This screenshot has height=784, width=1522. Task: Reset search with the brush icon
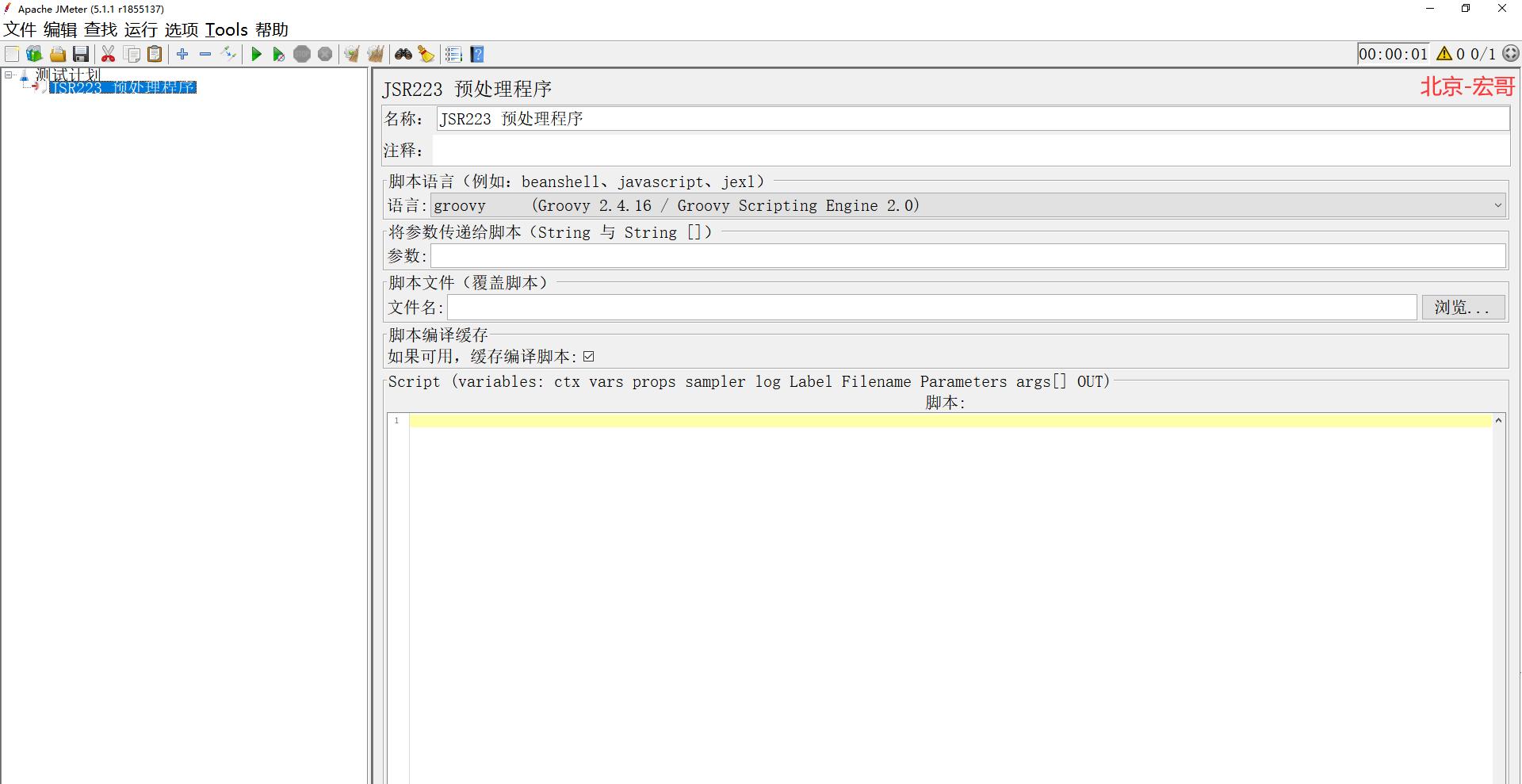(426, 54)
